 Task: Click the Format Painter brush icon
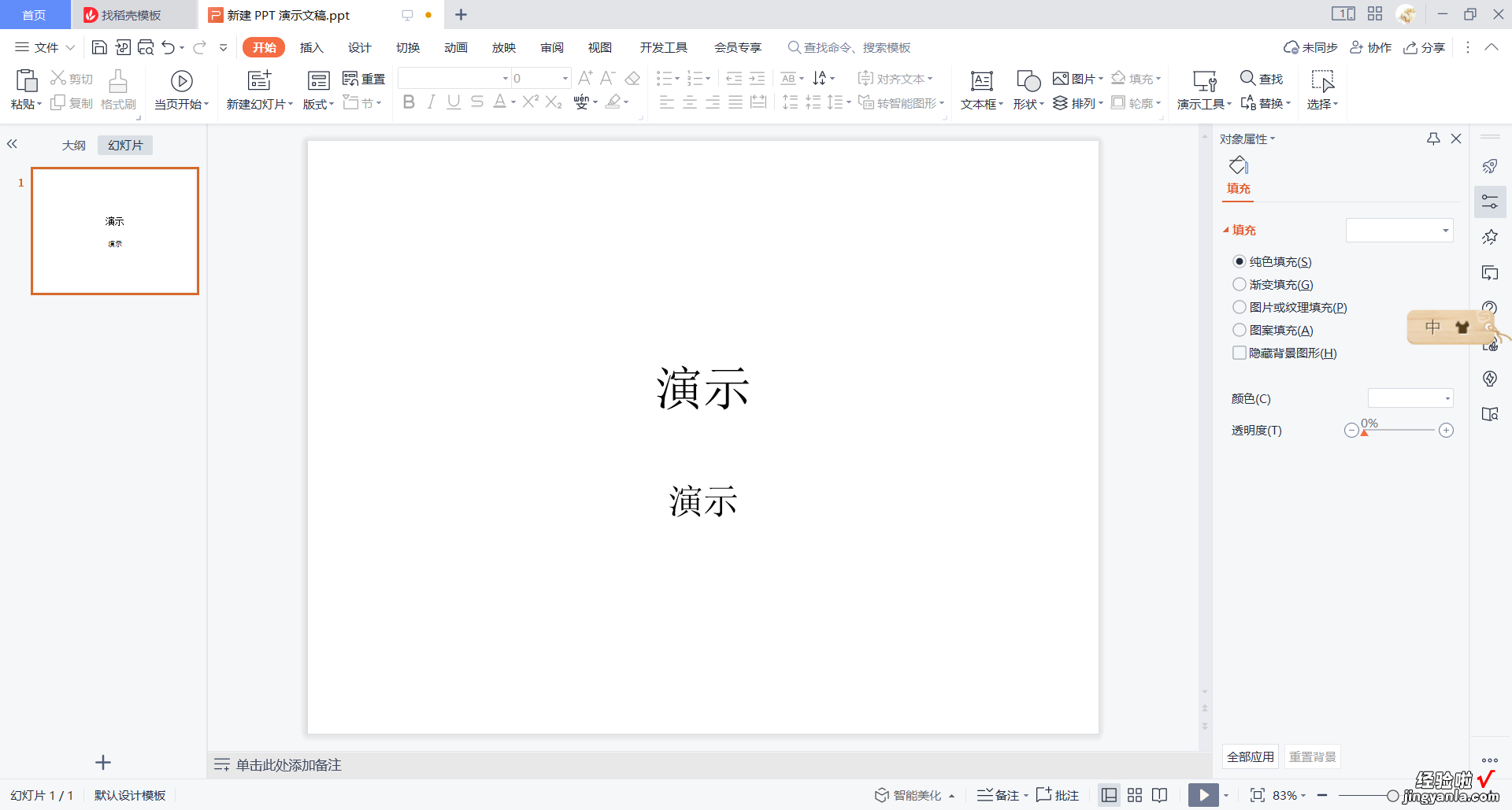click(x=118, y=81)
